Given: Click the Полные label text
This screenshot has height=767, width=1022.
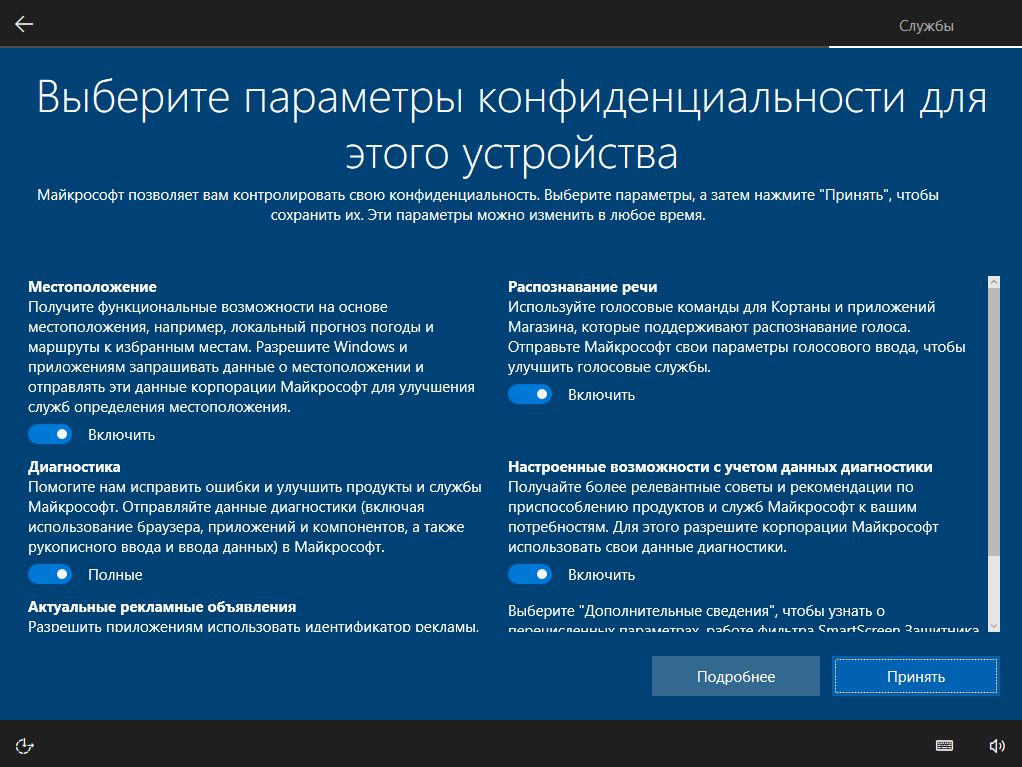Looking at the screenshot, I should coord(115,575).
